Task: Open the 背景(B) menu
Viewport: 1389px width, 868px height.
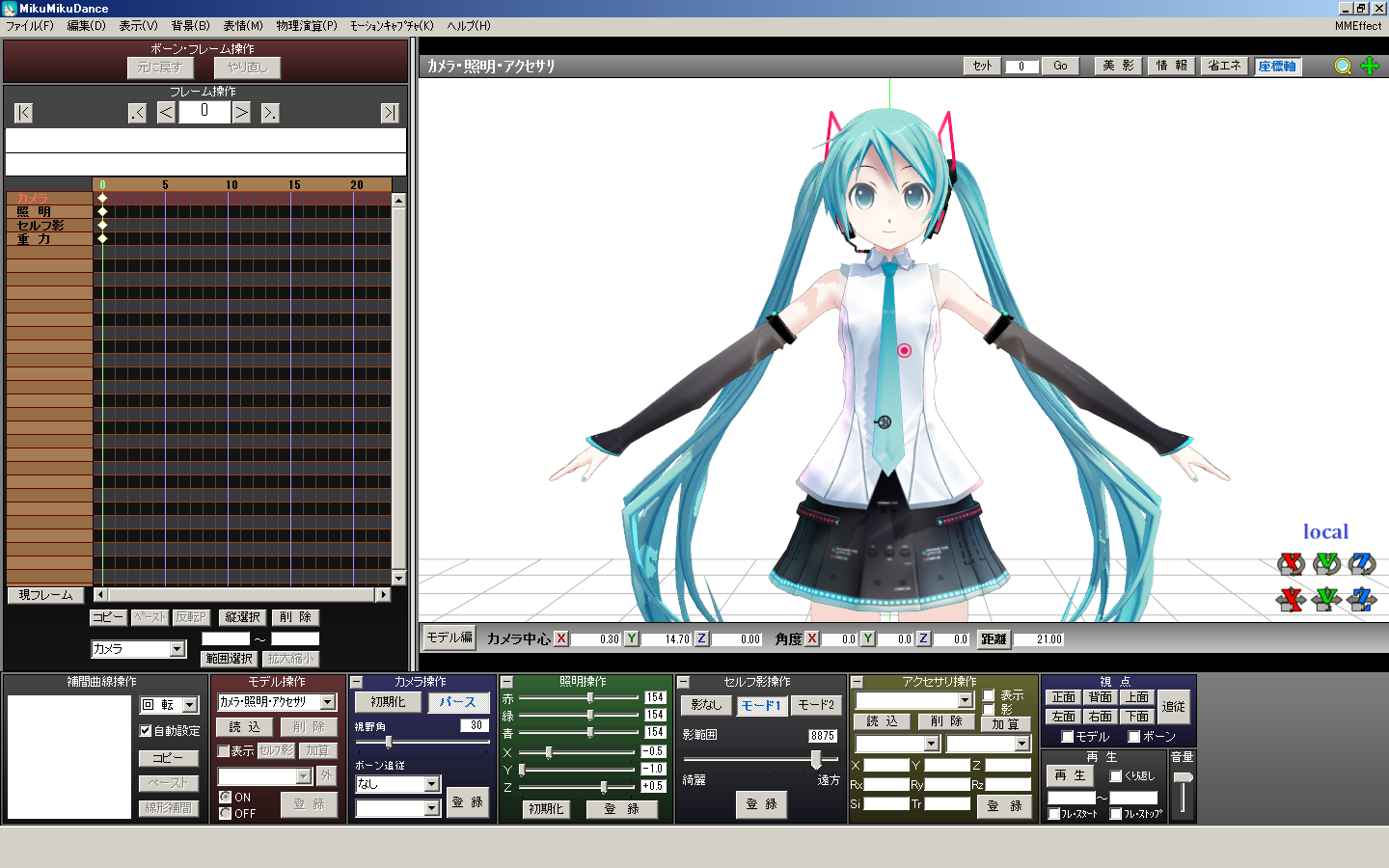Action: 190,26
